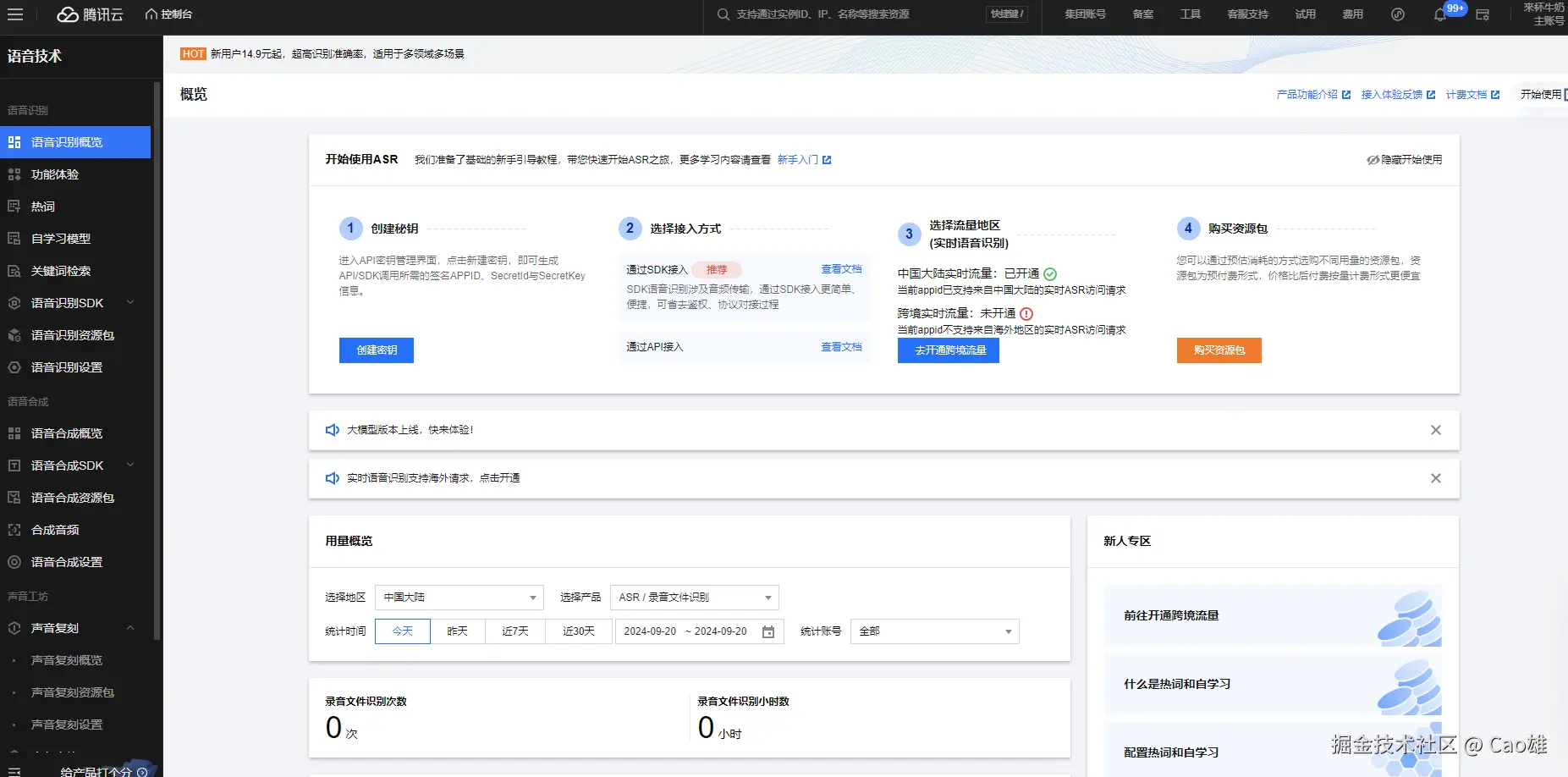
Task: Click the 创建密钥 button
Action: point(377,350)
